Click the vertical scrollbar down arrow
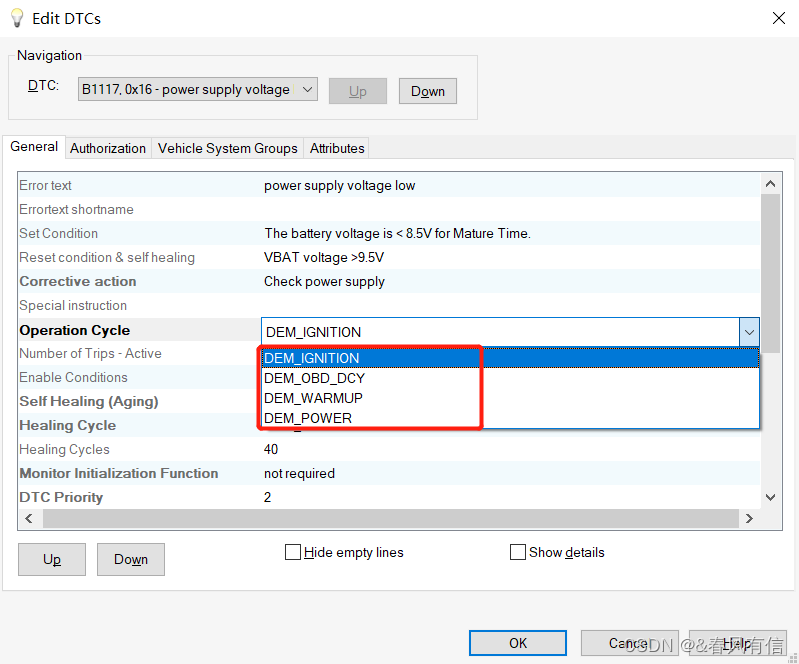The image size is (799, 664). tap(770, 497)
